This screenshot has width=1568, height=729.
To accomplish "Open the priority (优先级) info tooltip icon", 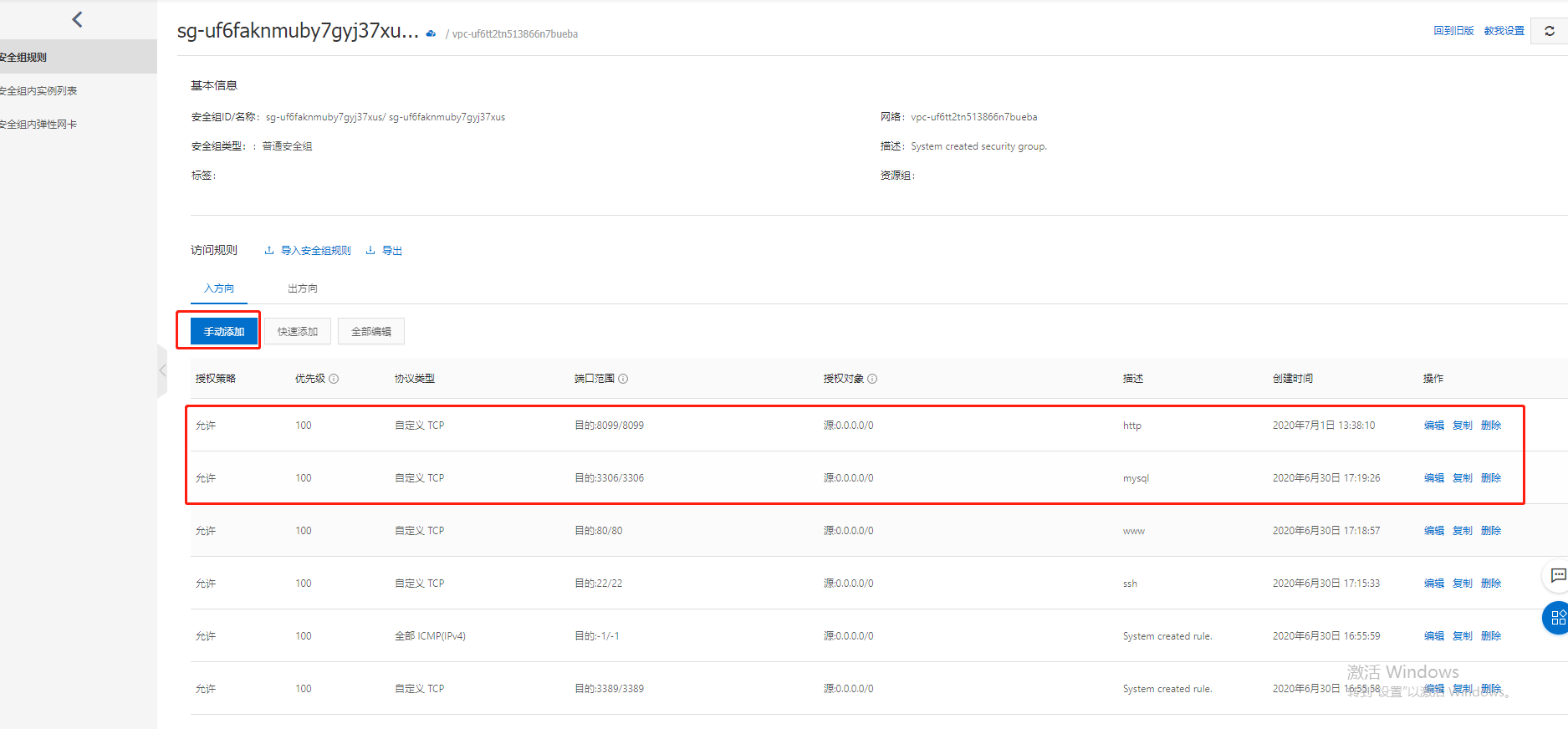I will coord(334,379).
